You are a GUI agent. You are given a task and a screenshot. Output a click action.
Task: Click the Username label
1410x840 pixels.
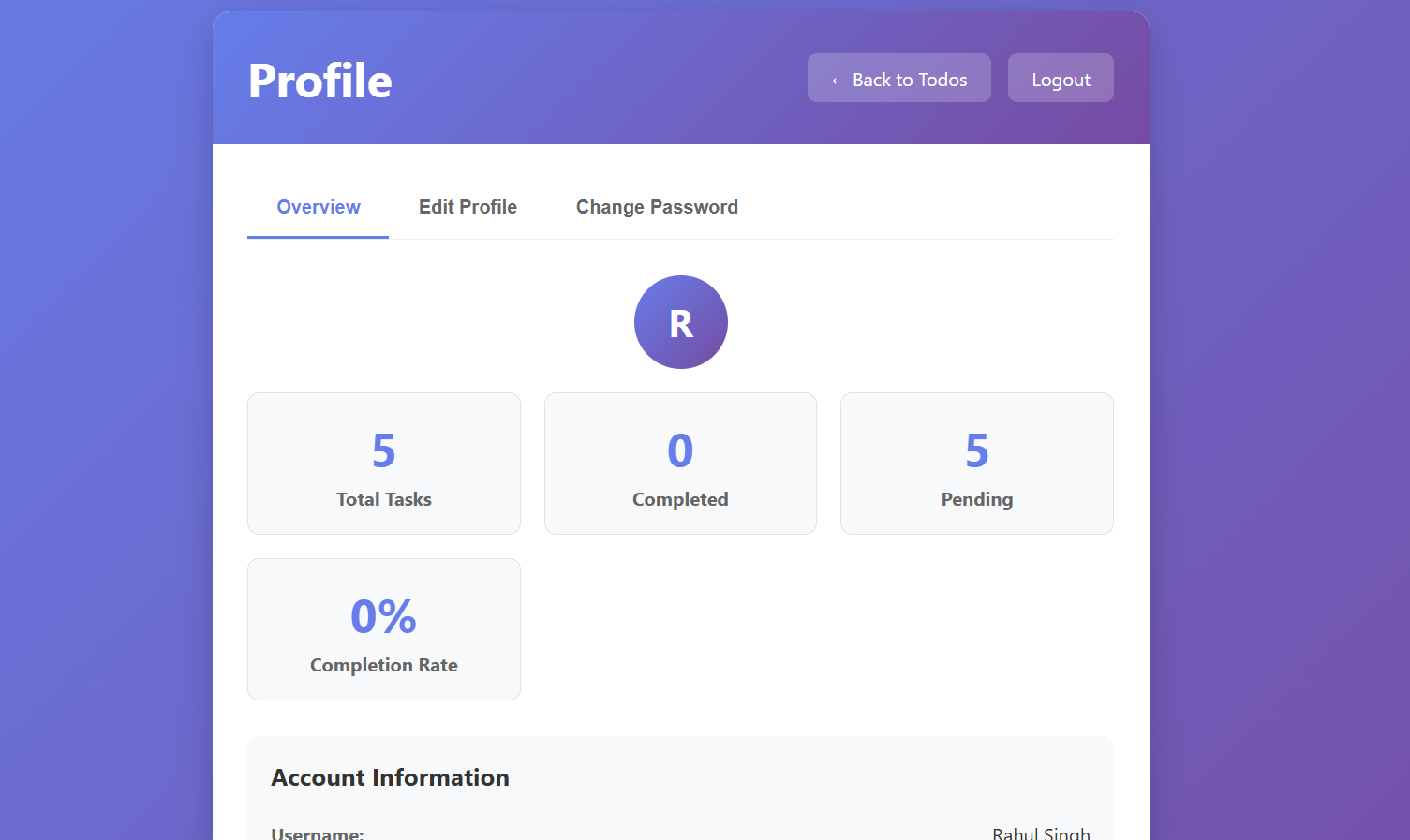[318, 833]
